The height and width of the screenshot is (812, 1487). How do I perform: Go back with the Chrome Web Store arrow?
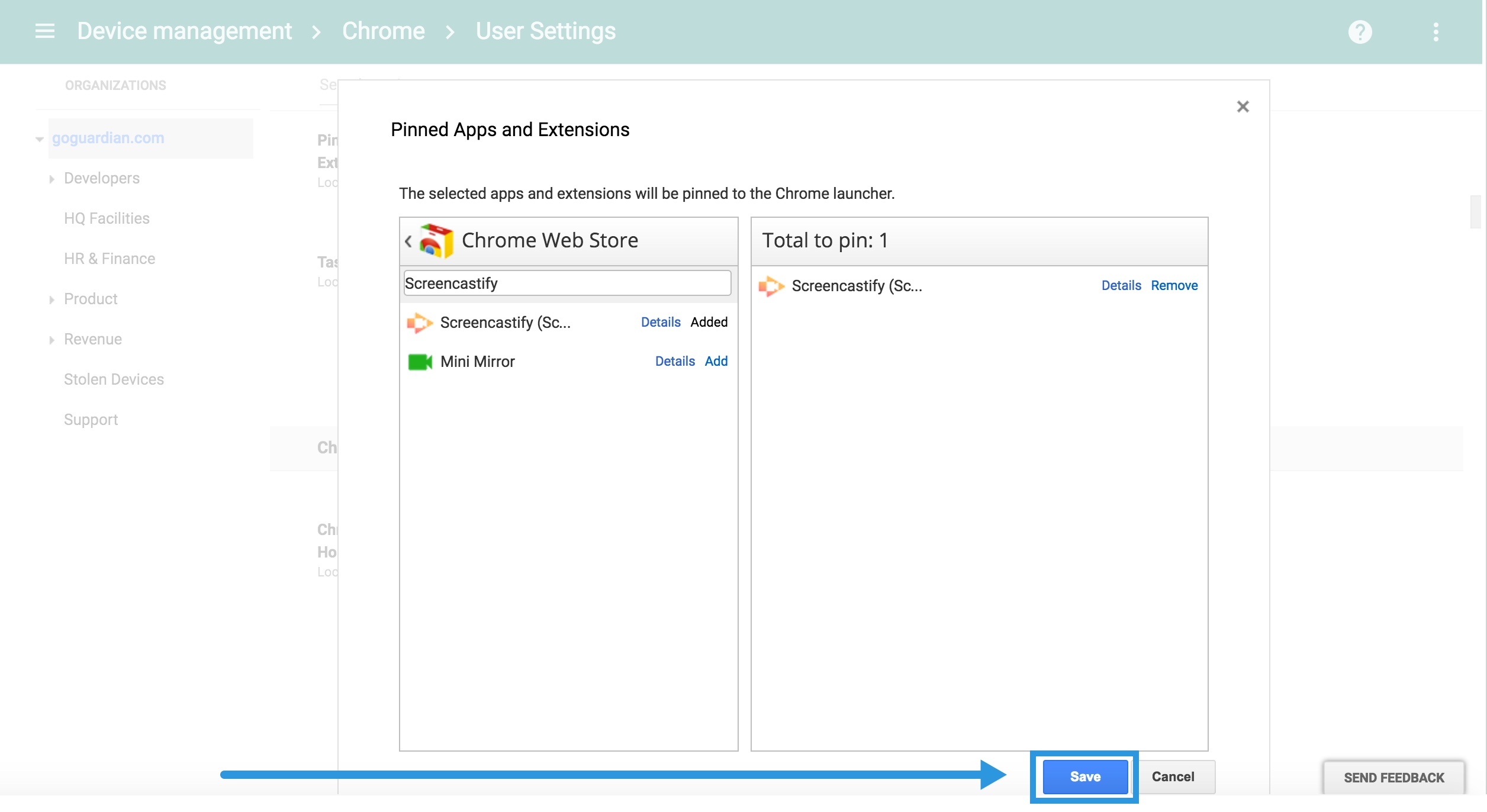(408, 241)
